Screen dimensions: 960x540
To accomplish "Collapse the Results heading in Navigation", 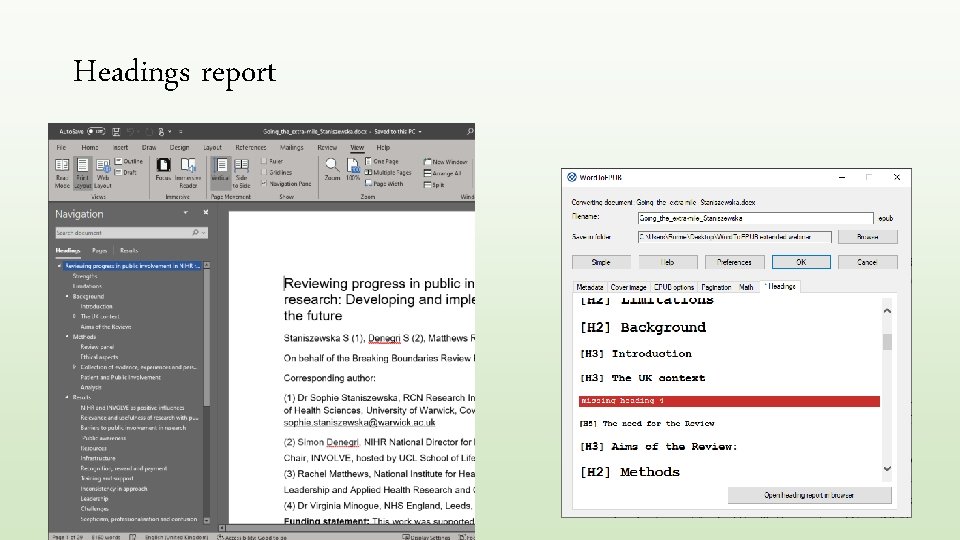I will [x=67, y=397].
